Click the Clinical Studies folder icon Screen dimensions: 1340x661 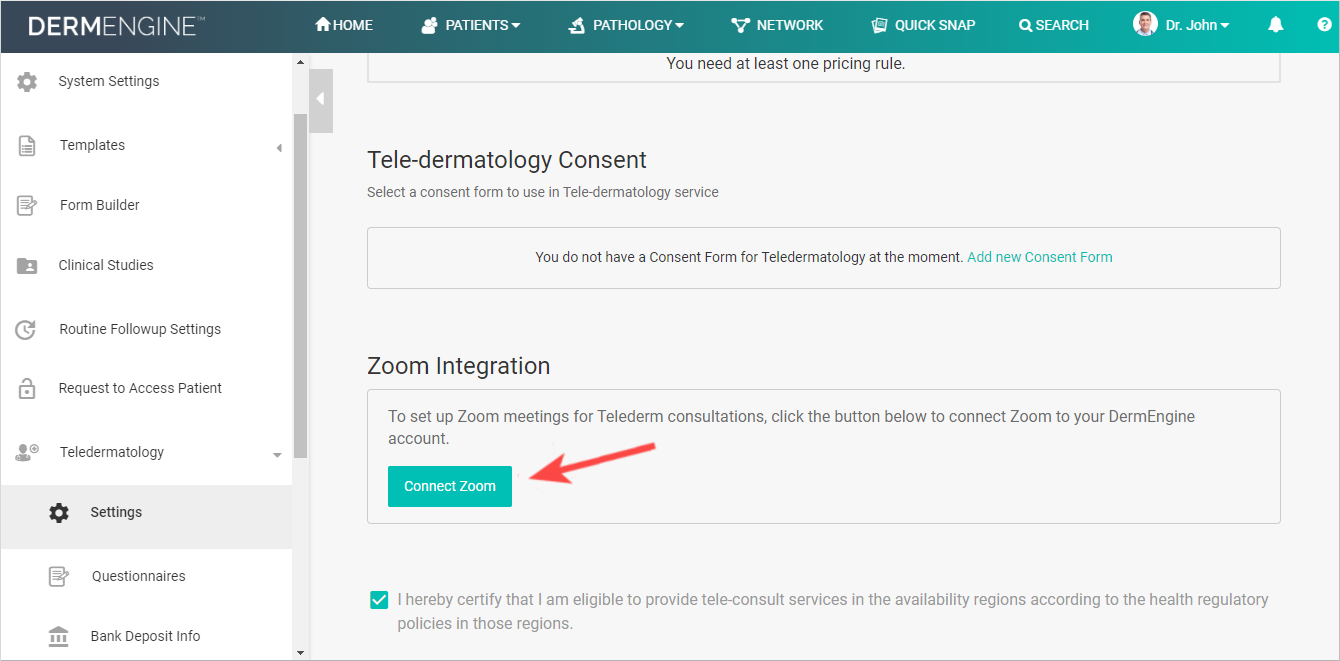(x=27, y=266)
